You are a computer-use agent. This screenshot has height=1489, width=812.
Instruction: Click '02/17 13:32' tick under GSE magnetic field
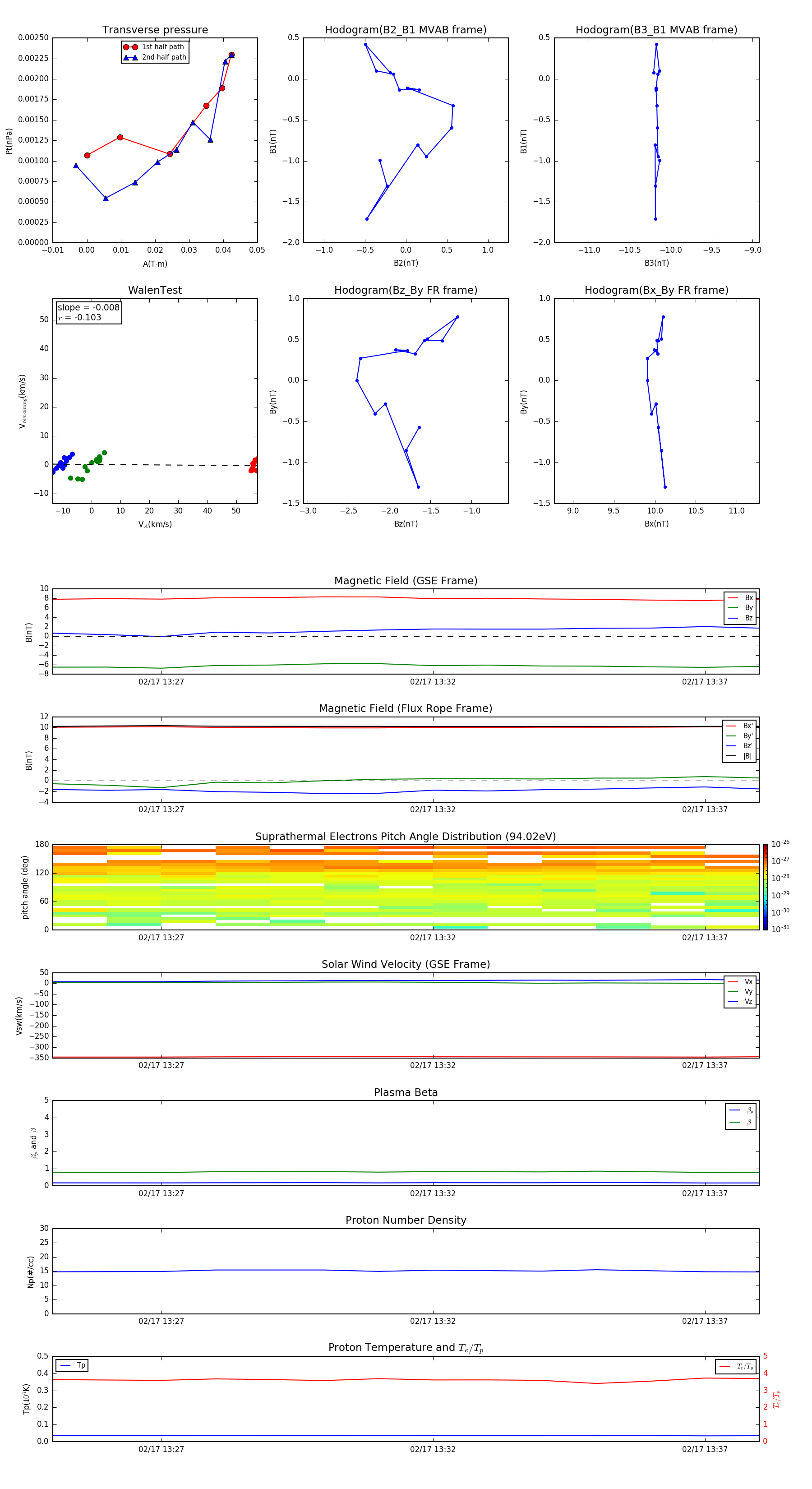433,682
